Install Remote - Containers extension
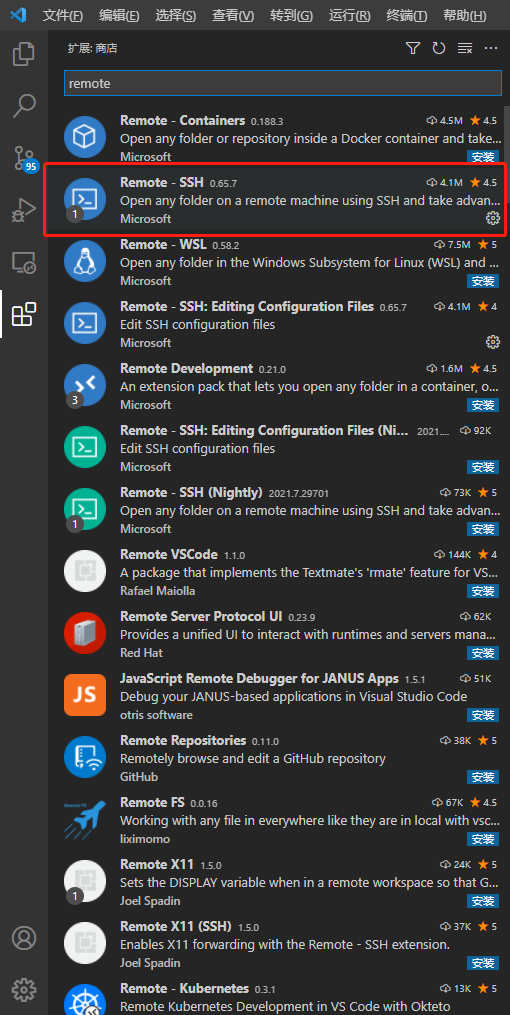This screenshot has height=1015, width=510. 483,157
